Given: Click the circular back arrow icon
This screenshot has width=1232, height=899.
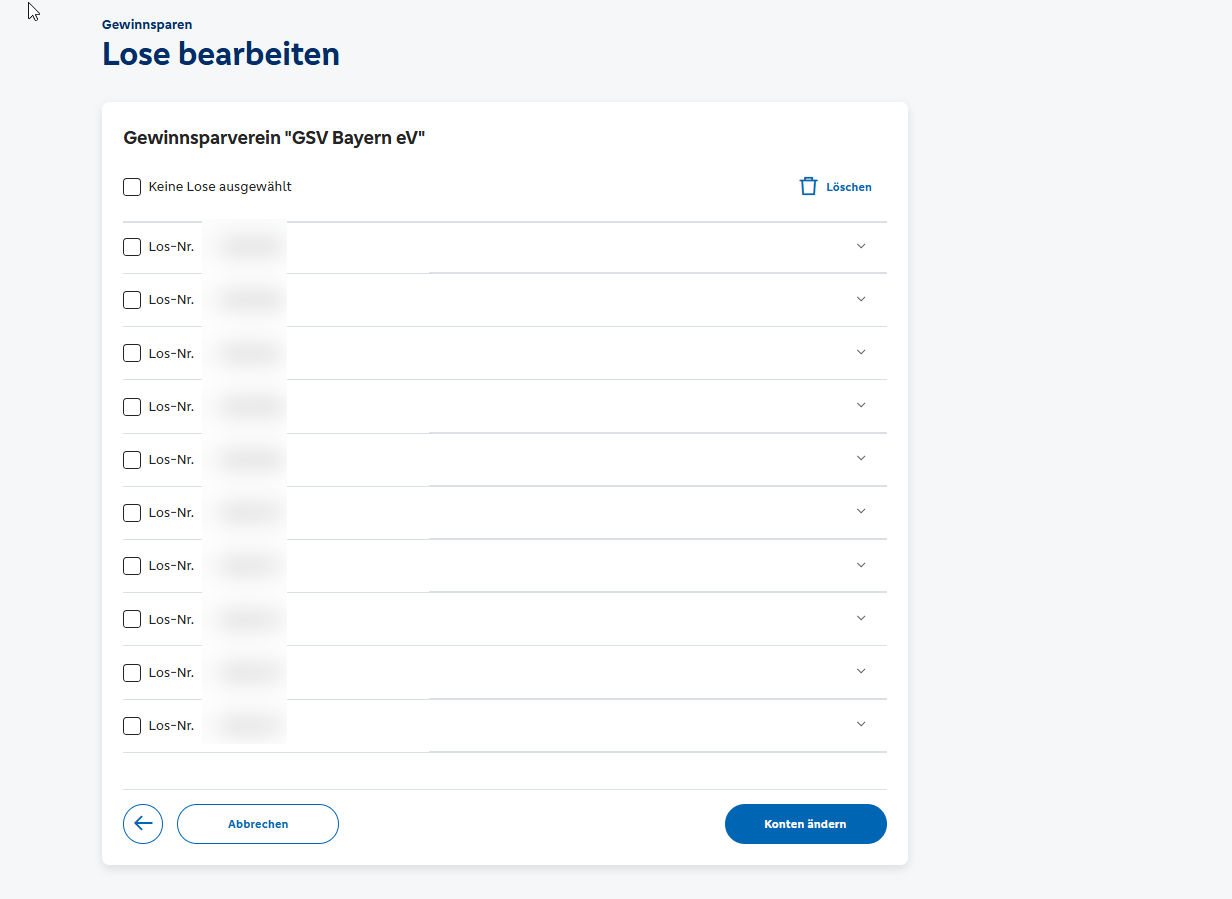Looking at the screenshot, I should pos(143,823).
